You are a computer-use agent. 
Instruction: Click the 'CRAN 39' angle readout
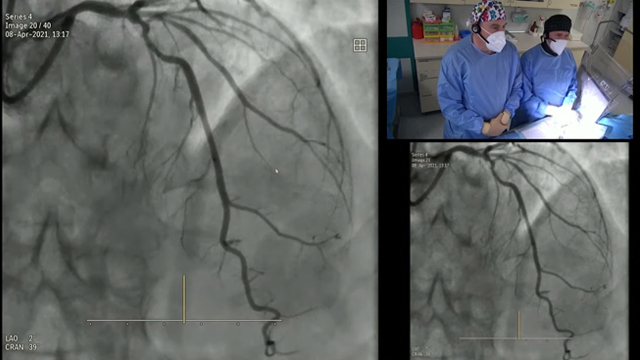21,347
